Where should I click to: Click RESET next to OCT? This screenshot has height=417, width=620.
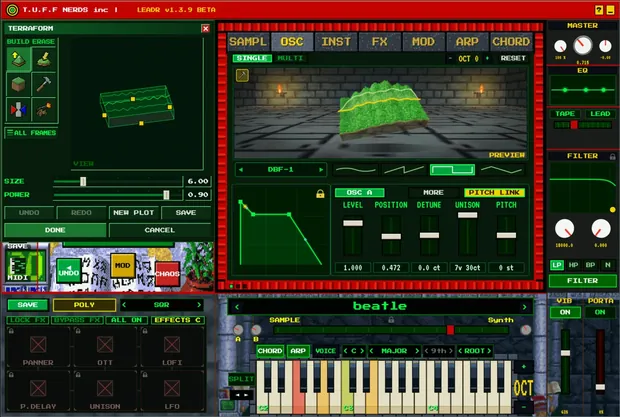(513, 58)
